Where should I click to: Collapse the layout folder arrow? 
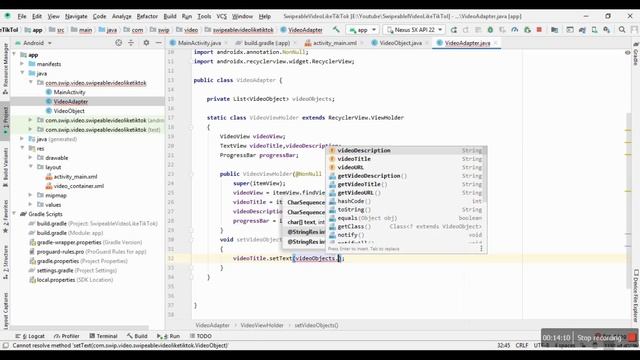(31, 167)
